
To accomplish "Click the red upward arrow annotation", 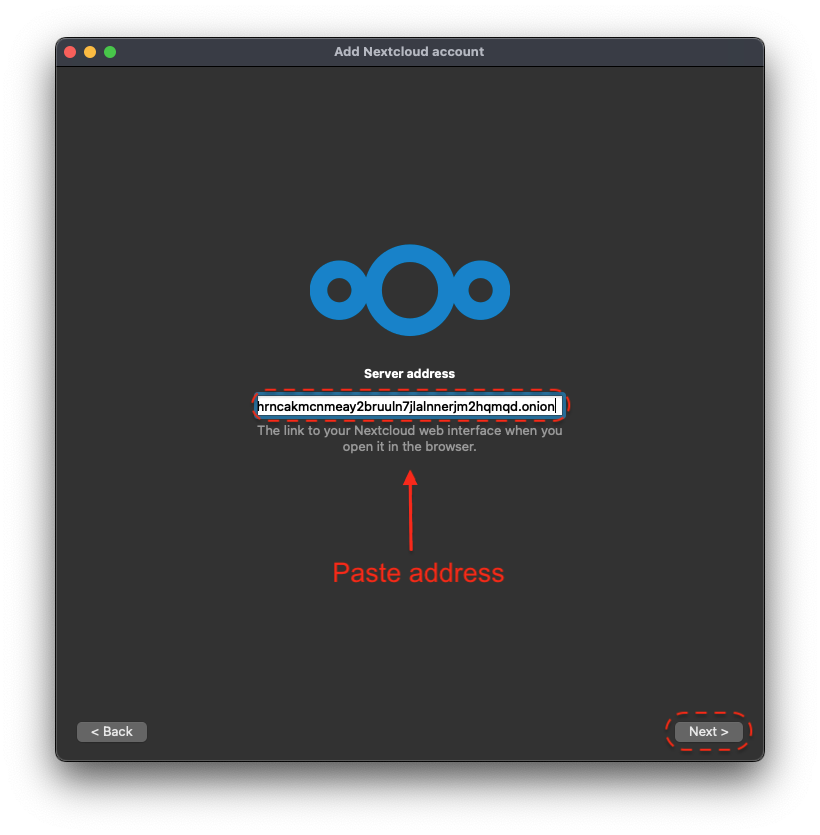I will point(410,510).
